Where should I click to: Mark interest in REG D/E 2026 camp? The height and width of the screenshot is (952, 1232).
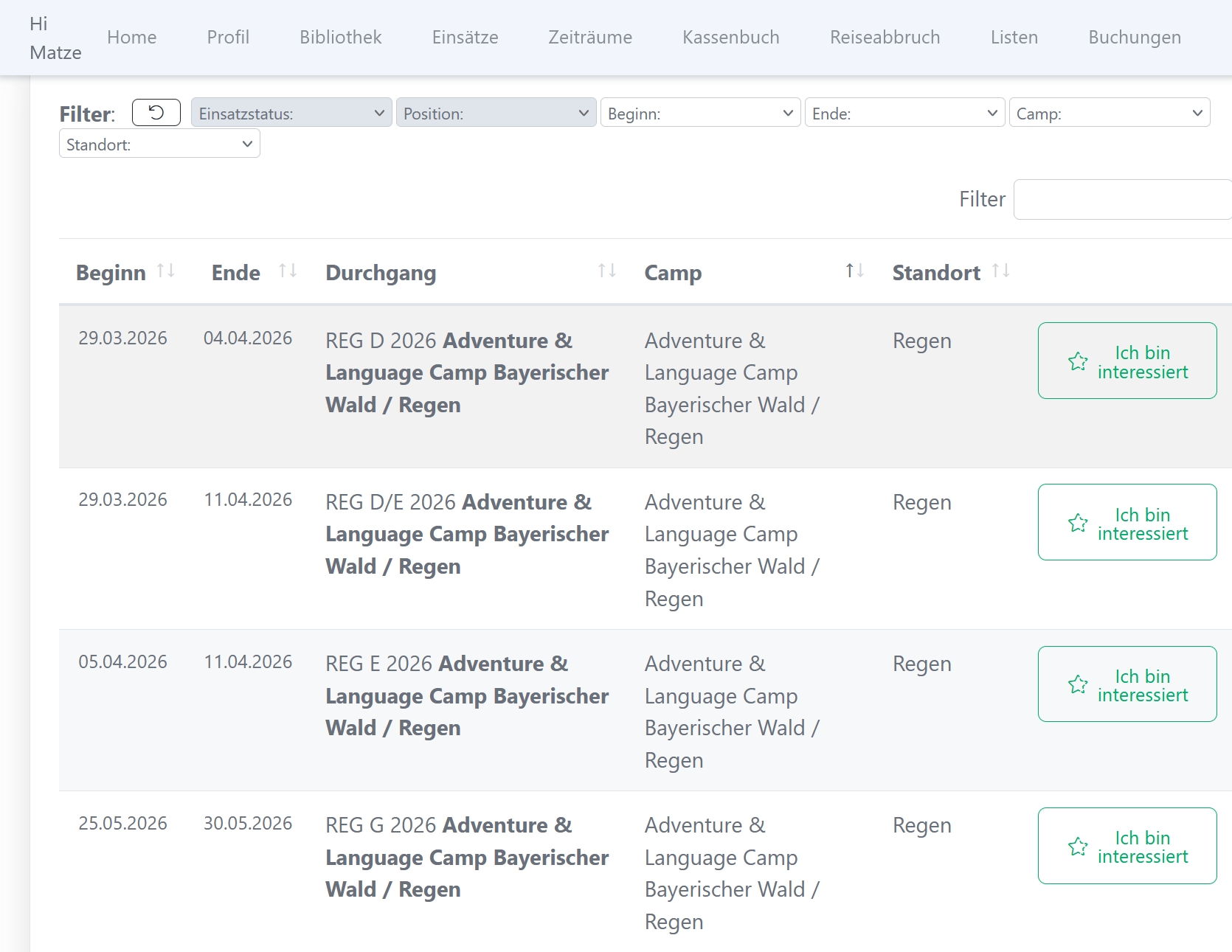coord(1127,523)
